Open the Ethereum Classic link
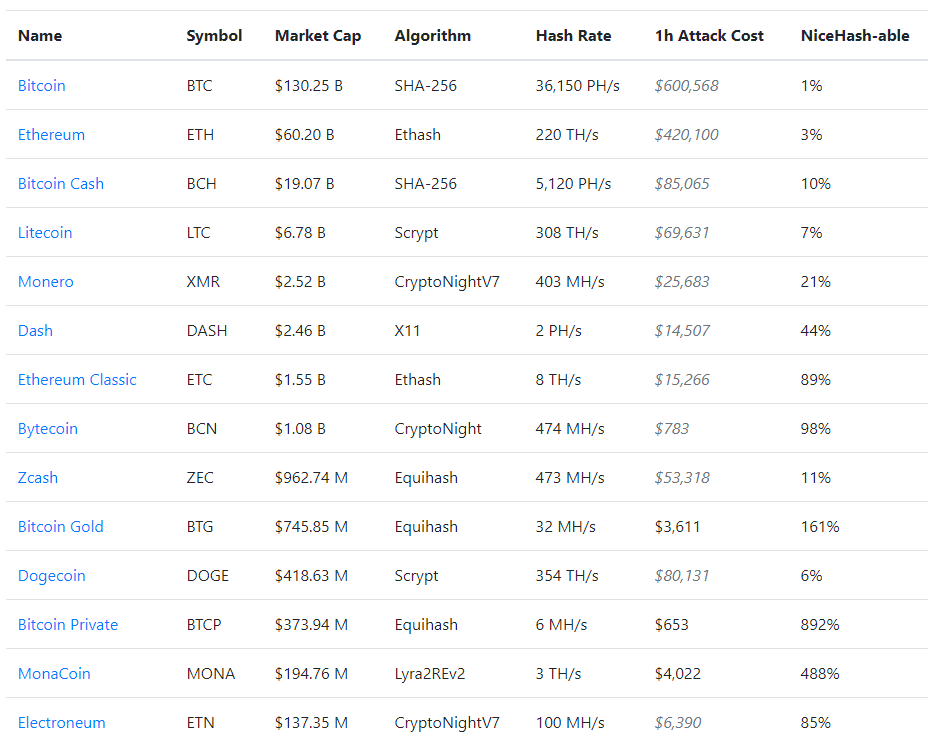Viewport: 928px width, 741px height. tap(77, 380)
